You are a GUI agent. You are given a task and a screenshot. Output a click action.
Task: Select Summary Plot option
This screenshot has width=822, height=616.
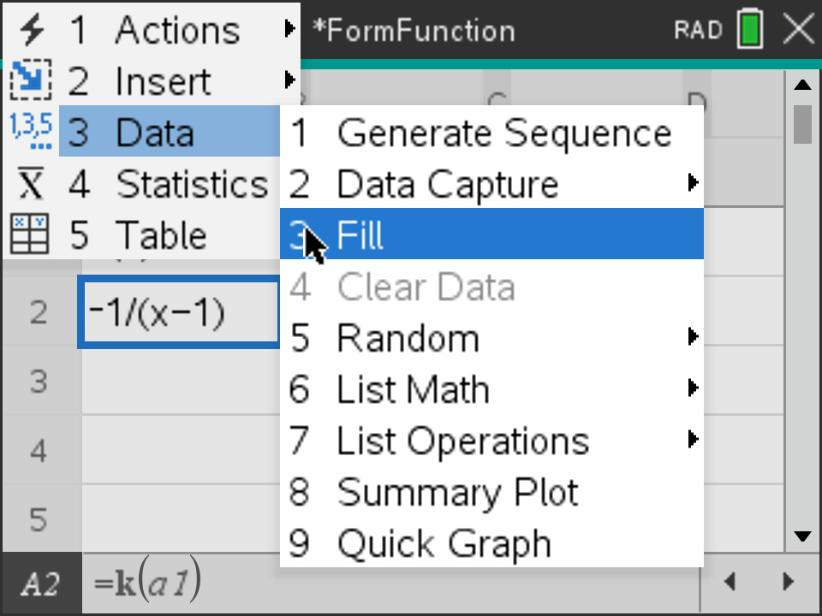457,492
